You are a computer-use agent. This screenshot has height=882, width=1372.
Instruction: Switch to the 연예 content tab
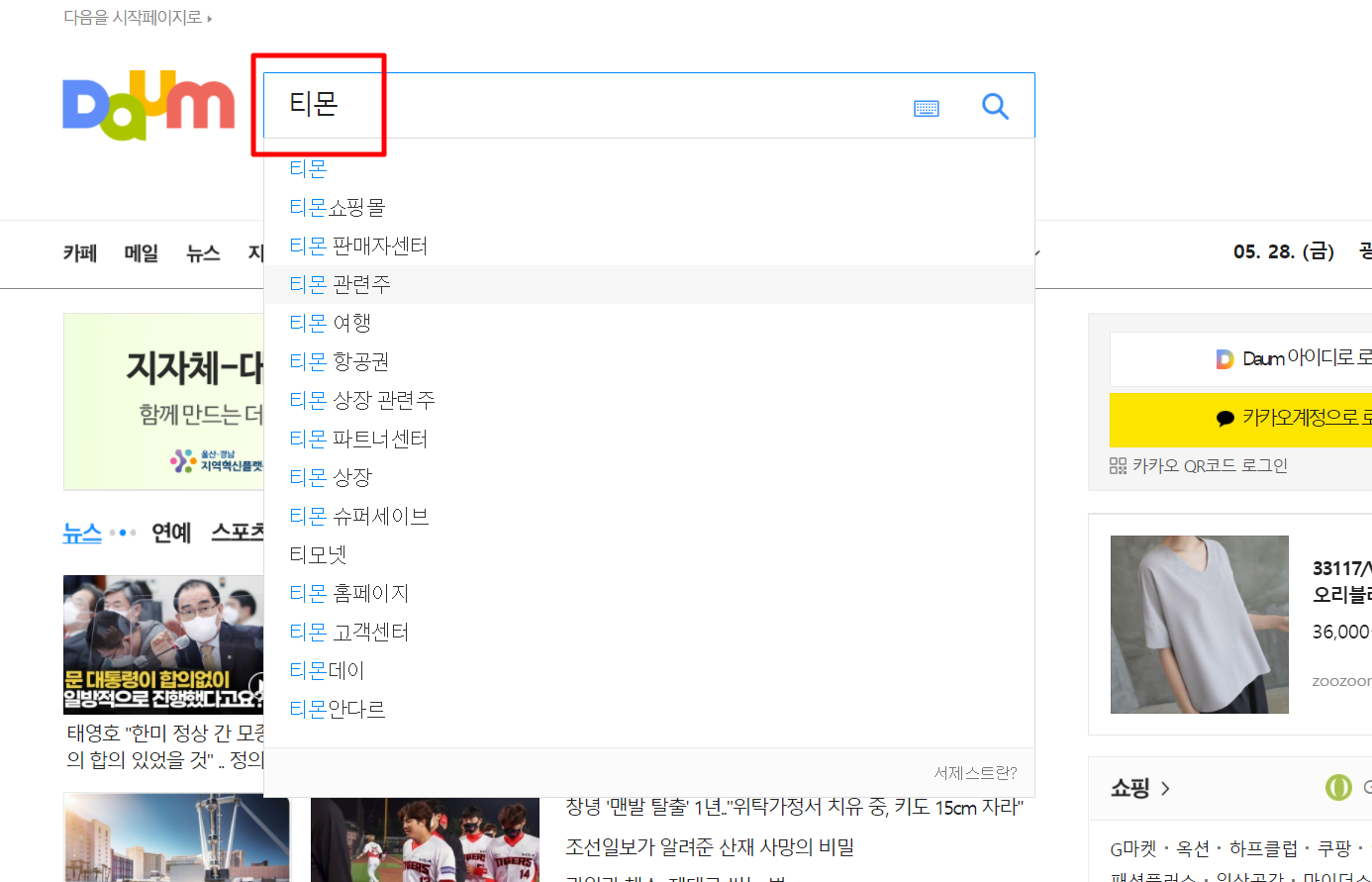pyautogui.click(x=171, y=533)
